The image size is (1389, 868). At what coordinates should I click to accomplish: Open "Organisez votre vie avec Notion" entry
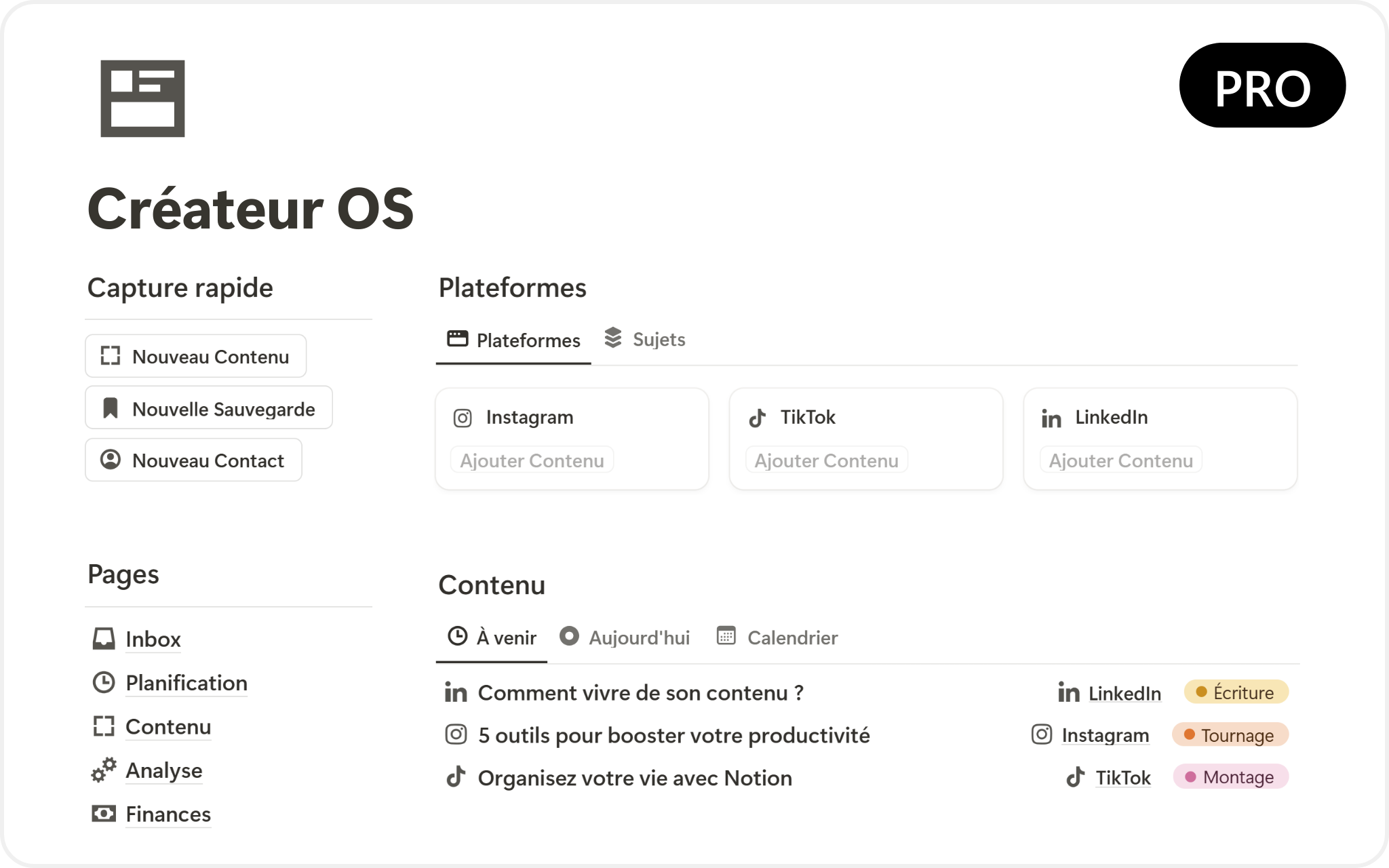634,778
